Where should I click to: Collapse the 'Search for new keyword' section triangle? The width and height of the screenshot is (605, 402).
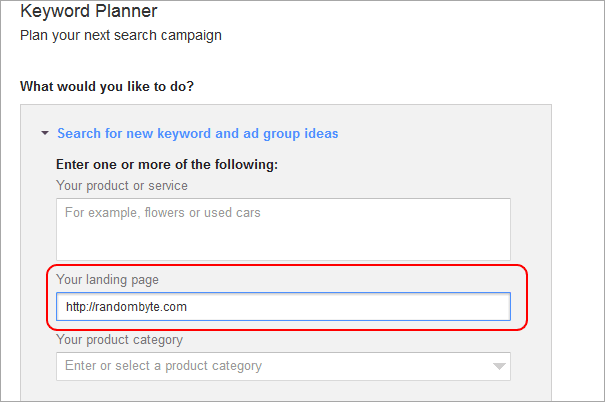tap(45, 133)
